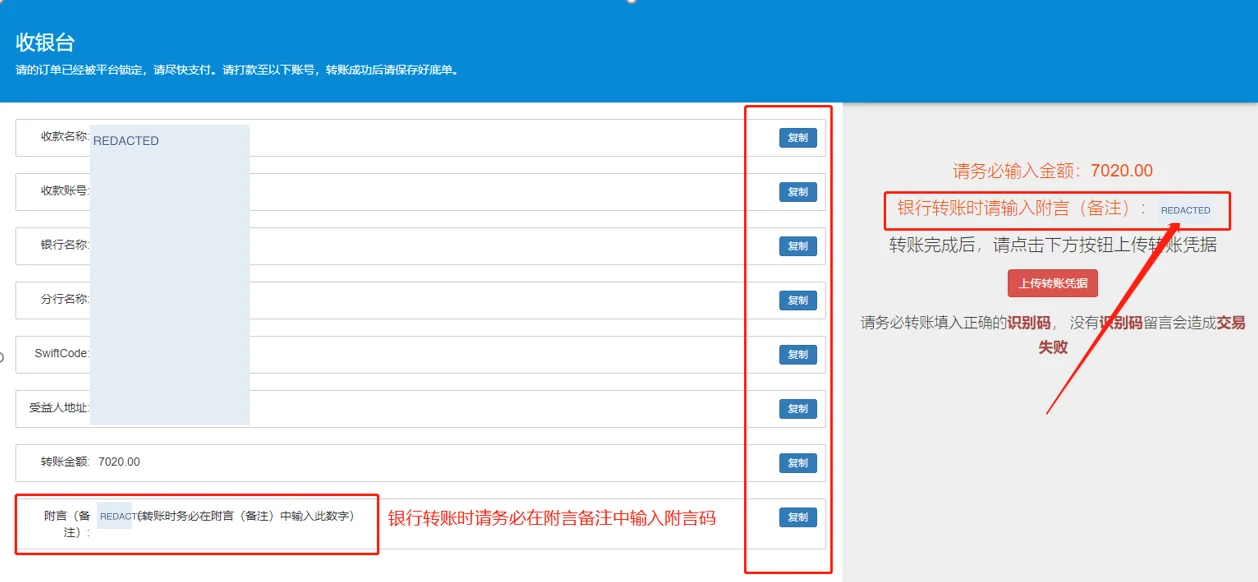Click the 转账完成后 upload instruction text

[x=1053, y=244]
